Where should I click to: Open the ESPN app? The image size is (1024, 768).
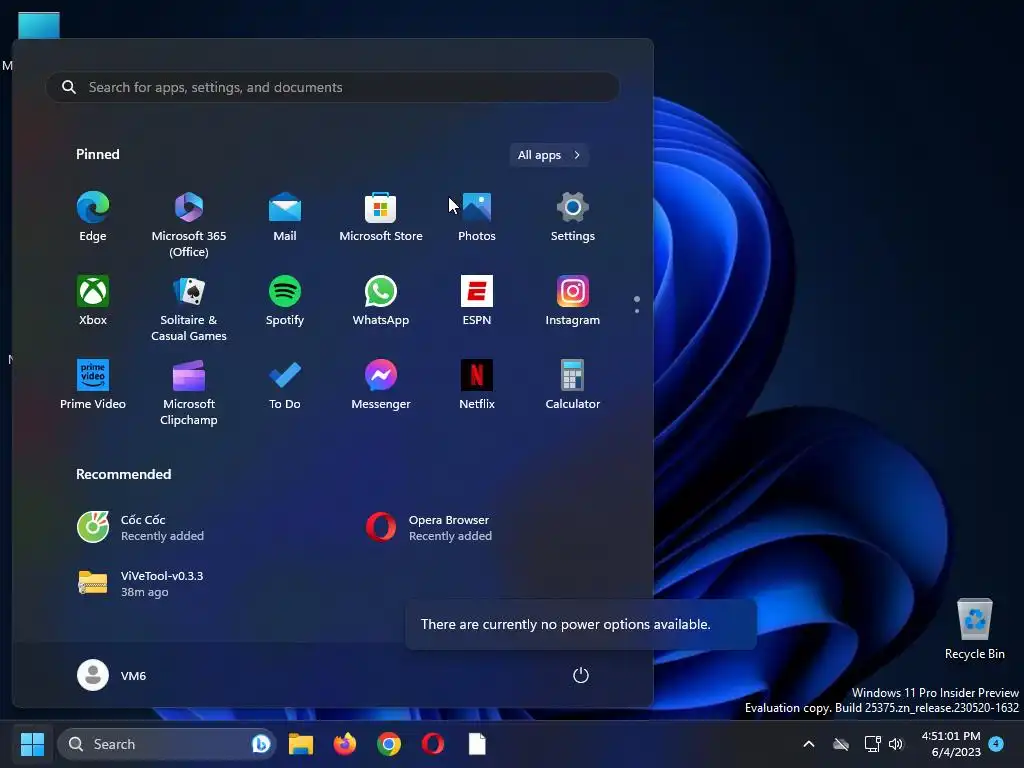pyautogui.click(x=477, y=301)
